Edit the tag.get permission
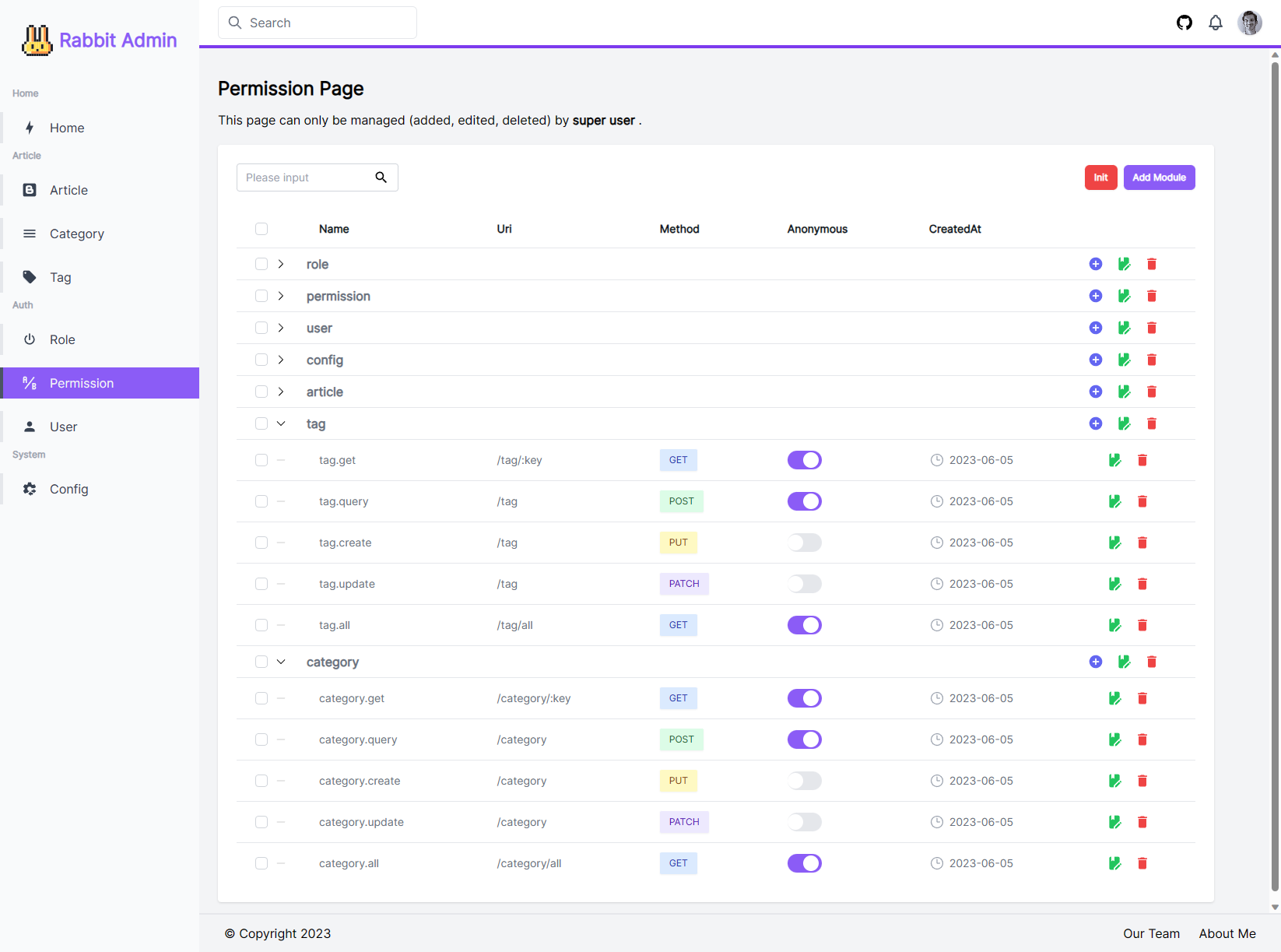Viewport: 1281px width, 952px height. point(1114,460)
